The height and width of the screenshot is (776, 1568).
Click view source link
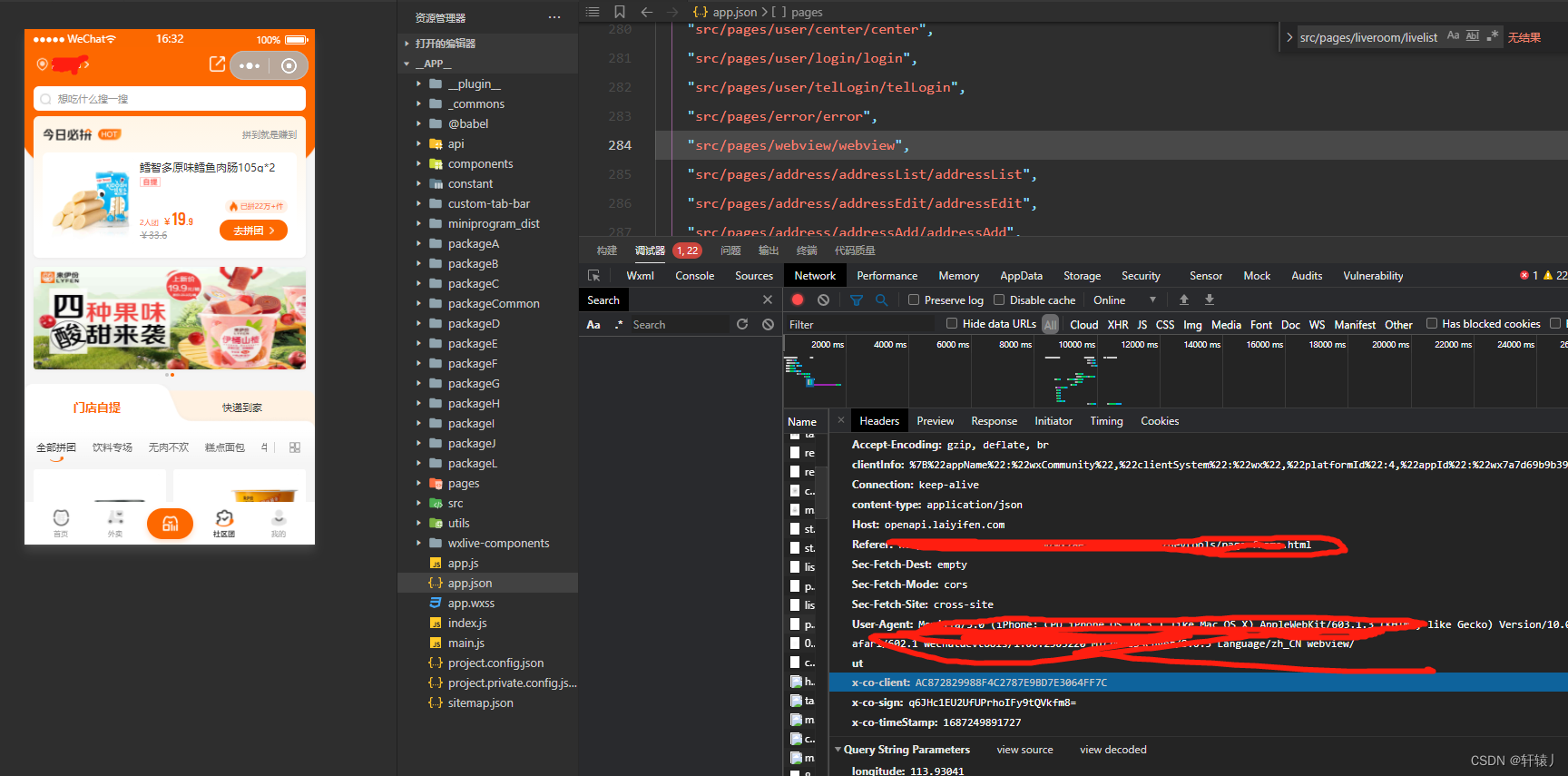pyautogui.click(x=1024, y=749)
